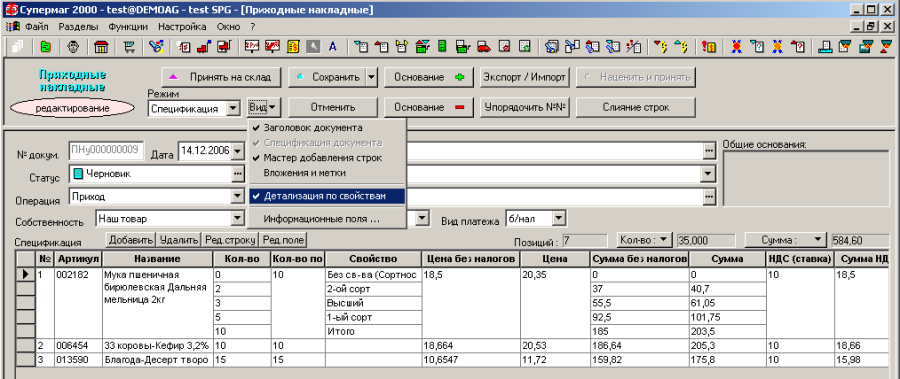This screenshot has width=900, height=379.
Task: Click the red down-arrow dollar icon
Action: coord(661,47)
